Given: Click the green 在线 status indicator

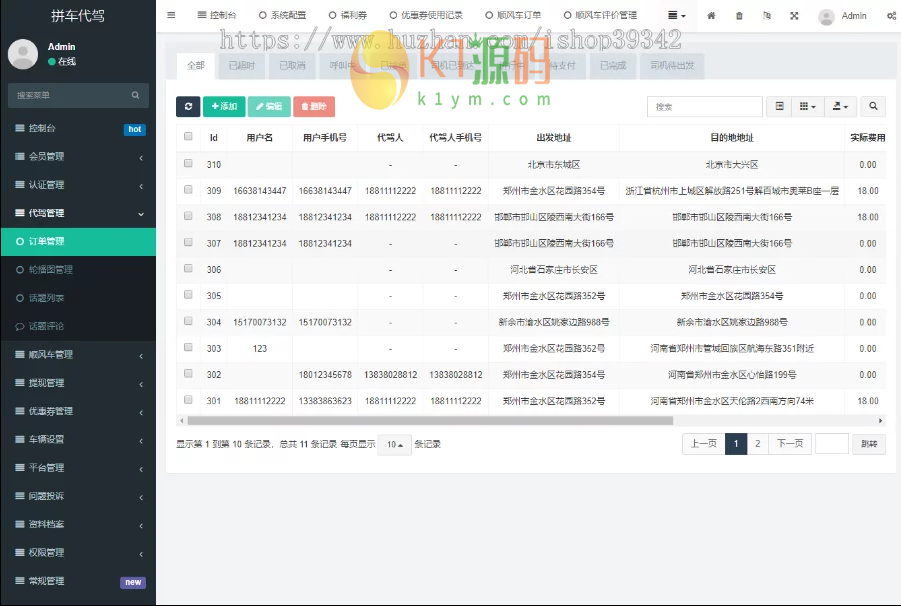Looking at the screenshot, I should [52, 61].
